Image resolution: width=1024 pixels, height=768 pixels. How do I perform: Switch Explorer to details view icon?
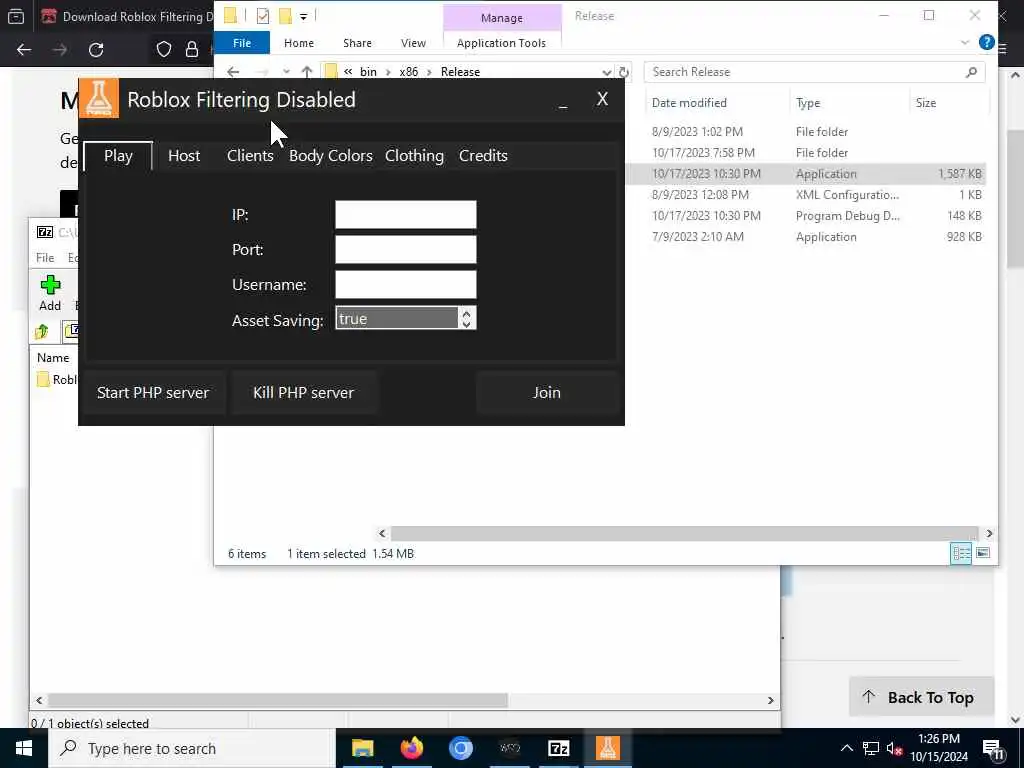[x=961, y=553]
